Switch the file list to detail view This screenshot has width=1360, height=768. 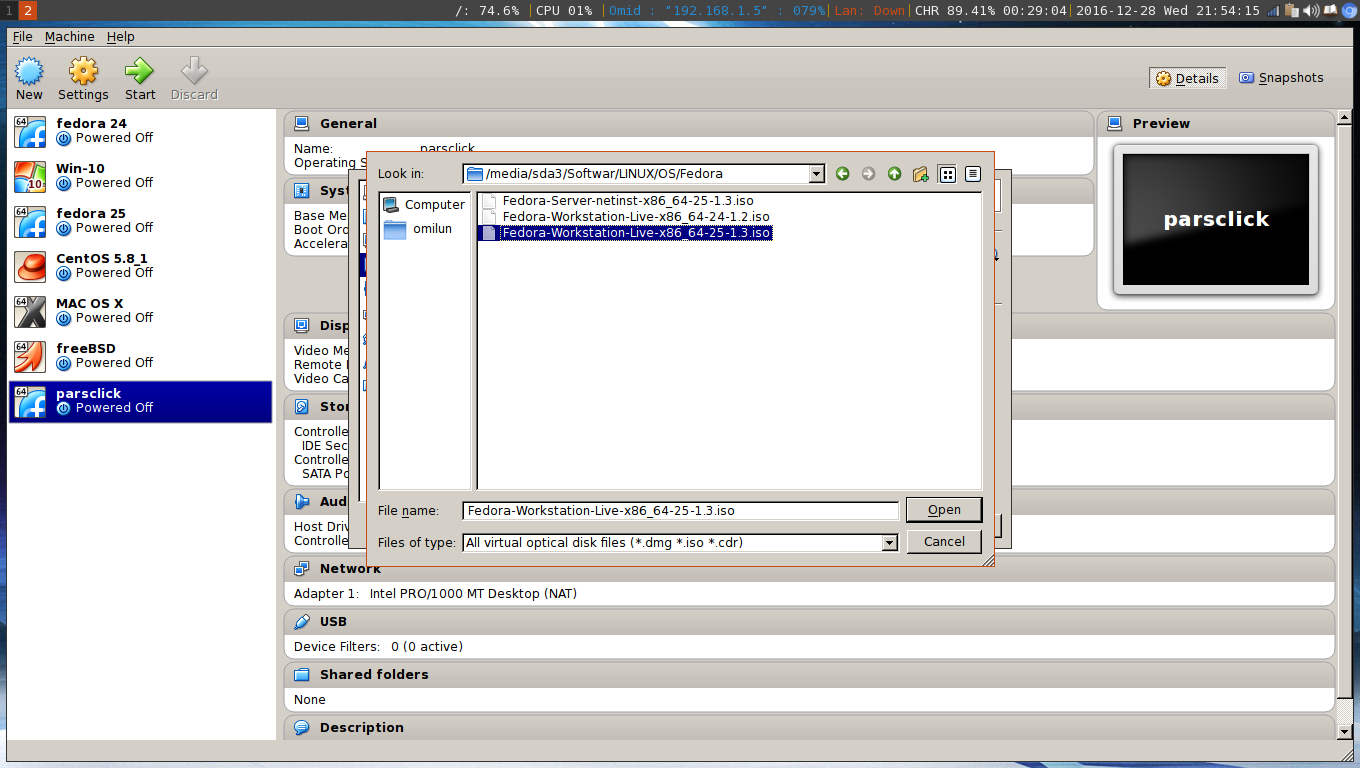(971, 173)
